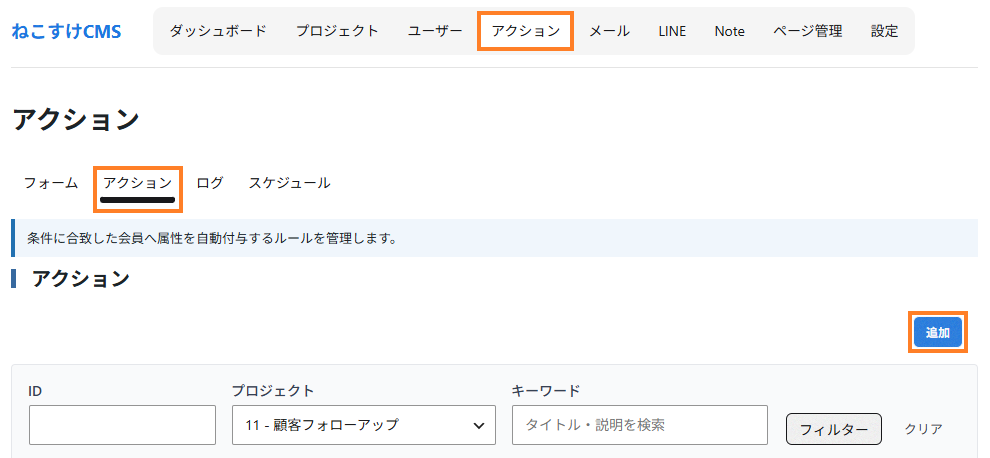Expand the プロジェクト dropdown showing 顧客フォローアップ
The image size is (990, 458).
coord(364,425)
